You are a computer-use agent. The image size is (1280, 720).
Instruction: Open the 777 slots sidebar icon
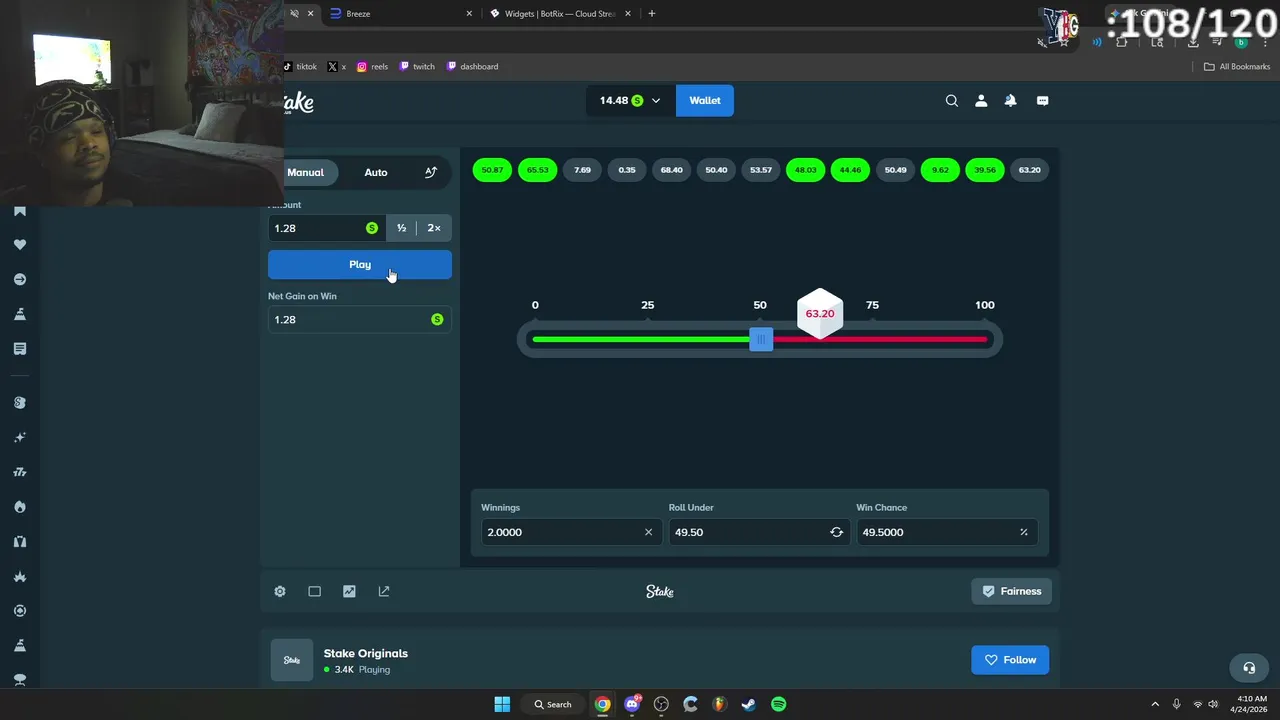[x=19, y=472]
